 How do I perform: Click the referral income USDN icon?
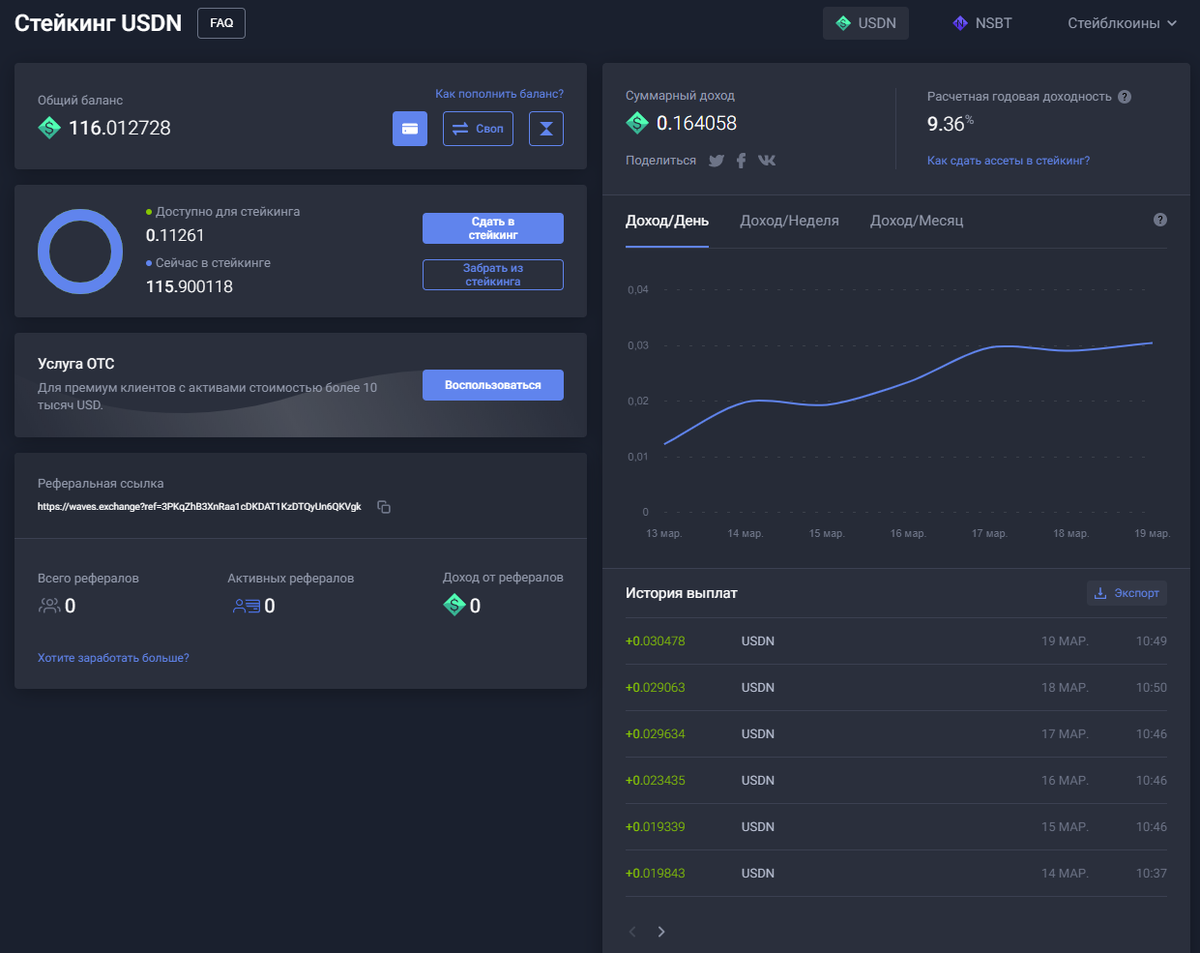454,605
